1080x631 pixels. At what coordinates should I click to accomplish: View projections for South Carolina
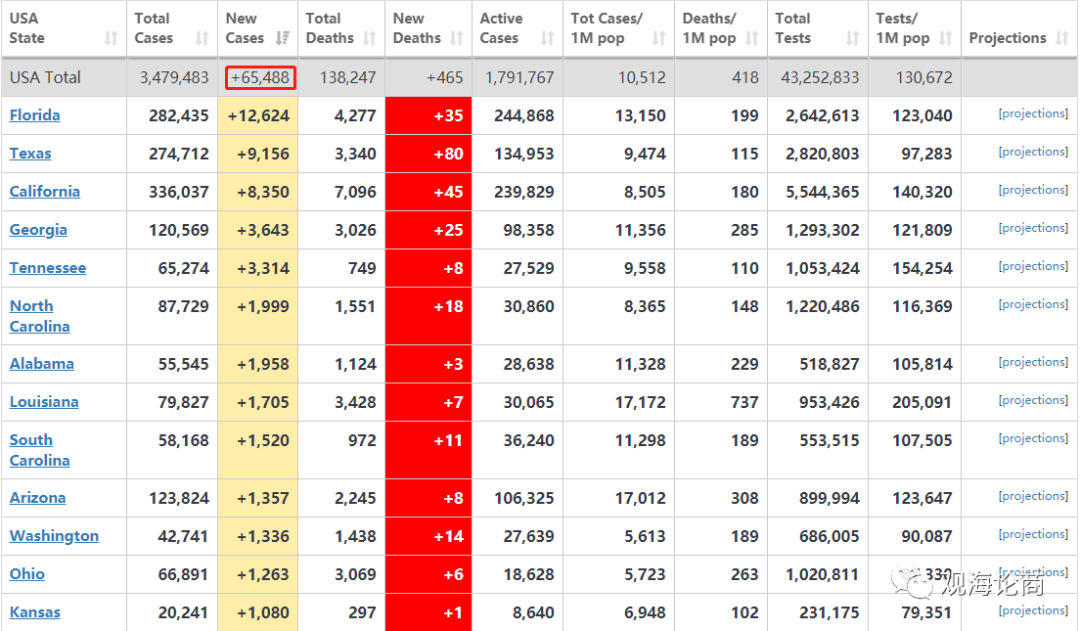[x=1033, y=438]
